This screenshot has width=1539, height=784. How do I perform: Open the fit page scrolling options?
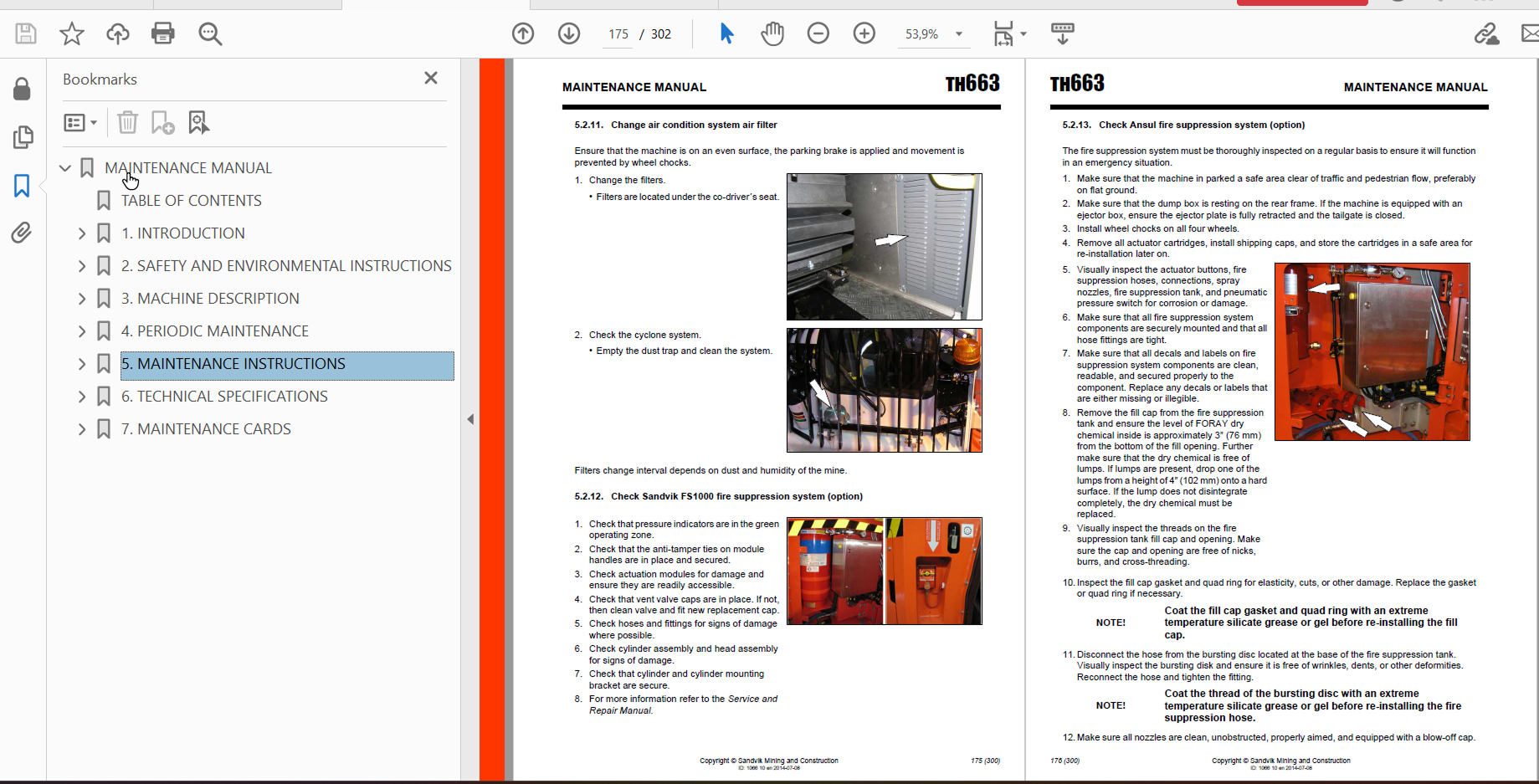1009,33
